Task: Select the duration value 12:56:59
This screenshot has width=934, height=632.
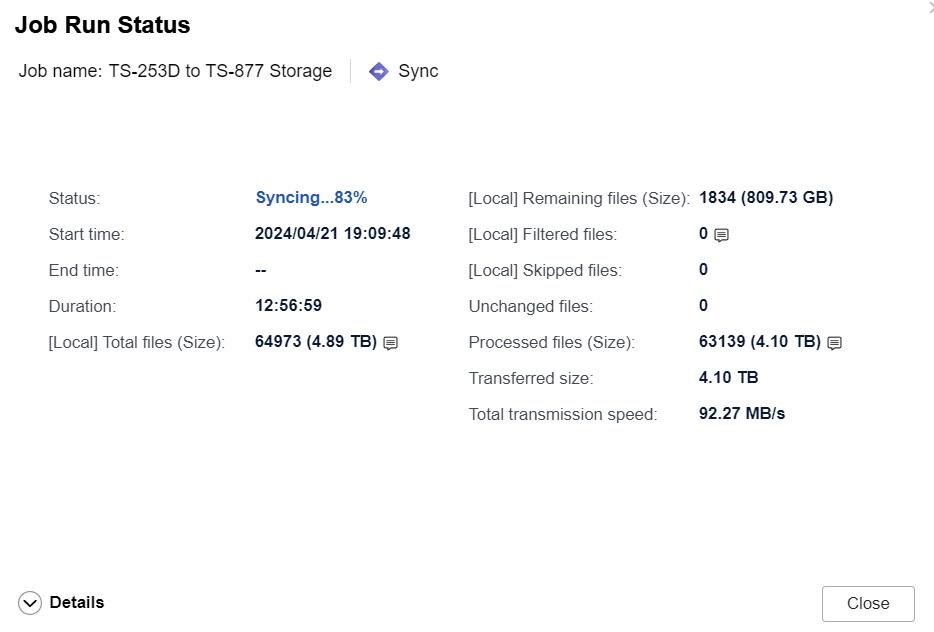Action: 288,305
